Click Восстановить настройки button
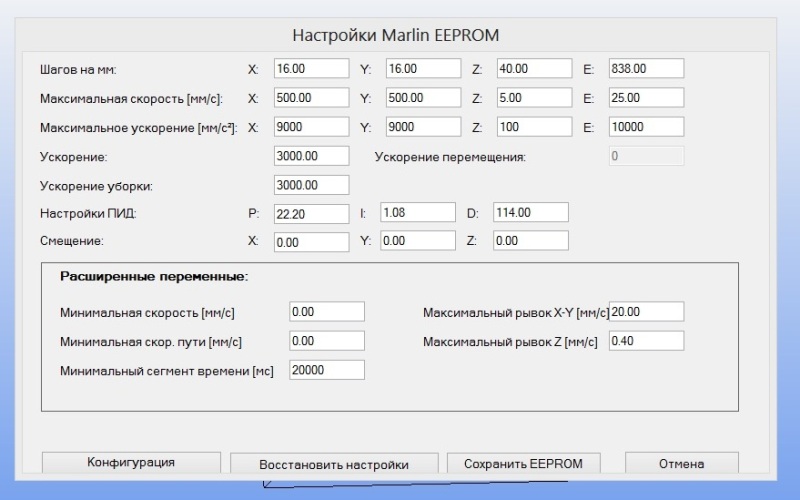800x500 pixels. coord(334,464)
